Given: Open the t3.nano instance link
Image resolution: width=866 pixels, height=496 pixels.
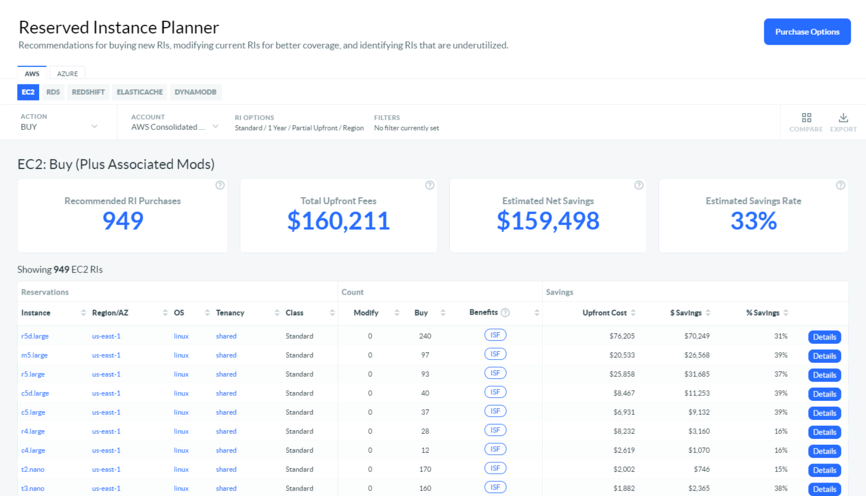Looking at the screenshot, I should click(33, 488).
